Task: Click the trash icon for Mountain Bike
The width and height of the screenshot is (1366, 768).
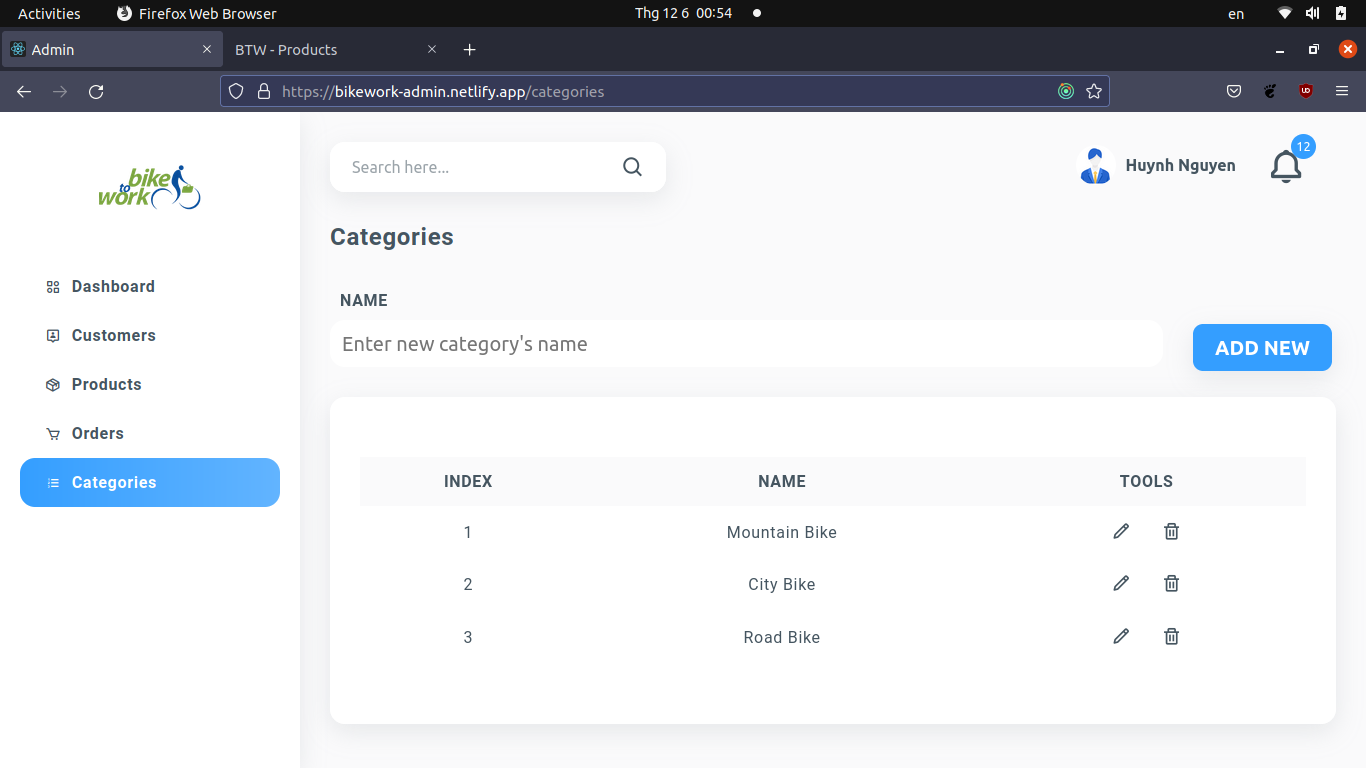Action: [1171, 531]
